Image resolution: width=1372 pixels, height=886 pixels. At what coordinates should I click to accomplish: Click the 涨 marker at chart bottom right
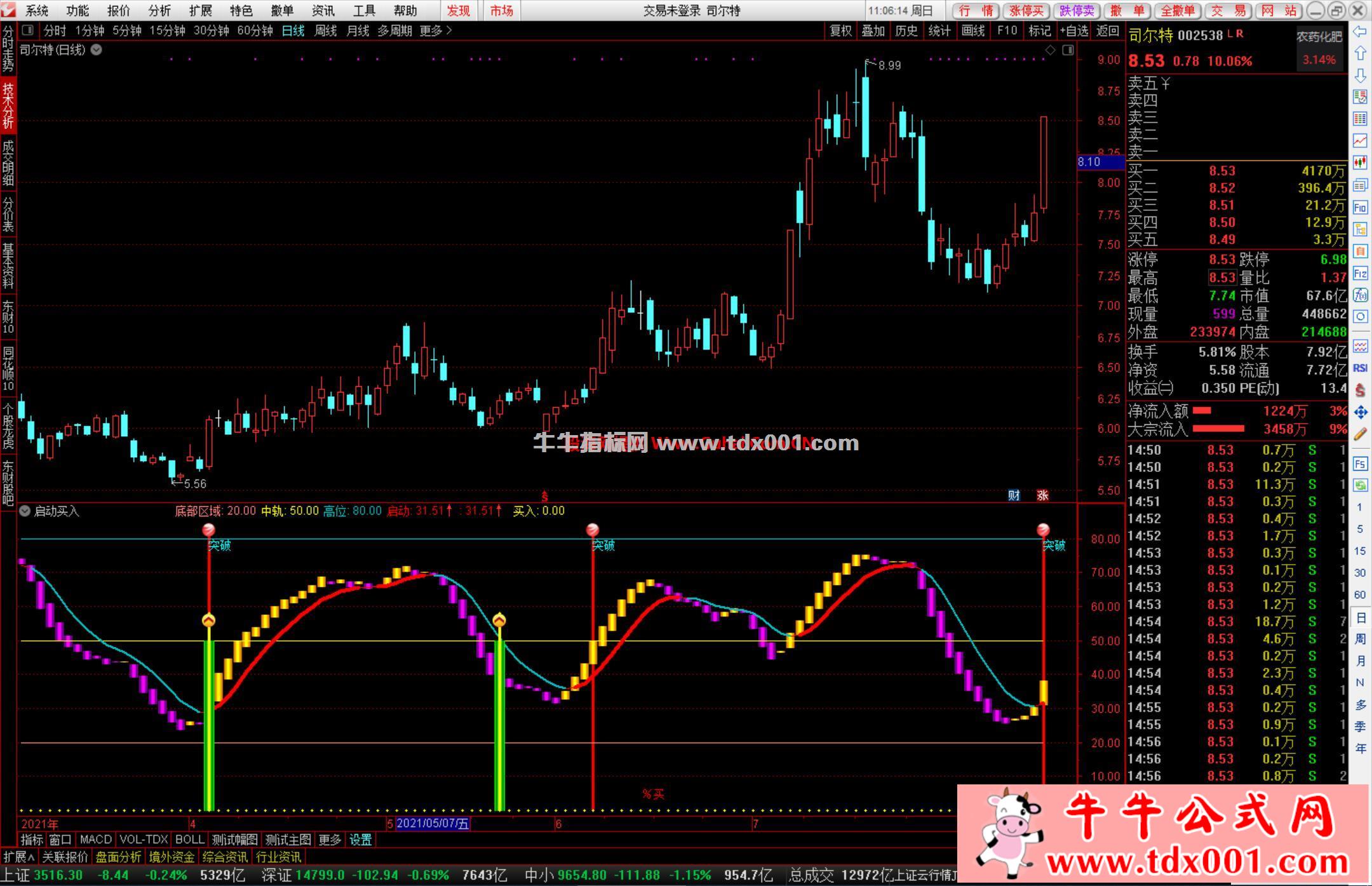tap(1042, 495)
